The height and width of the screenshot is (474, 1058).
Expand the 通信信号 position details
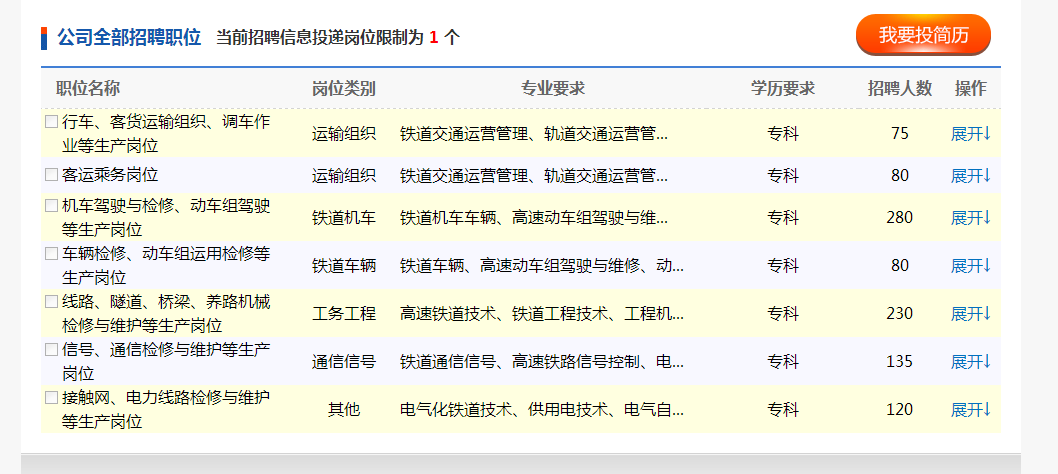tap(969, 362)
